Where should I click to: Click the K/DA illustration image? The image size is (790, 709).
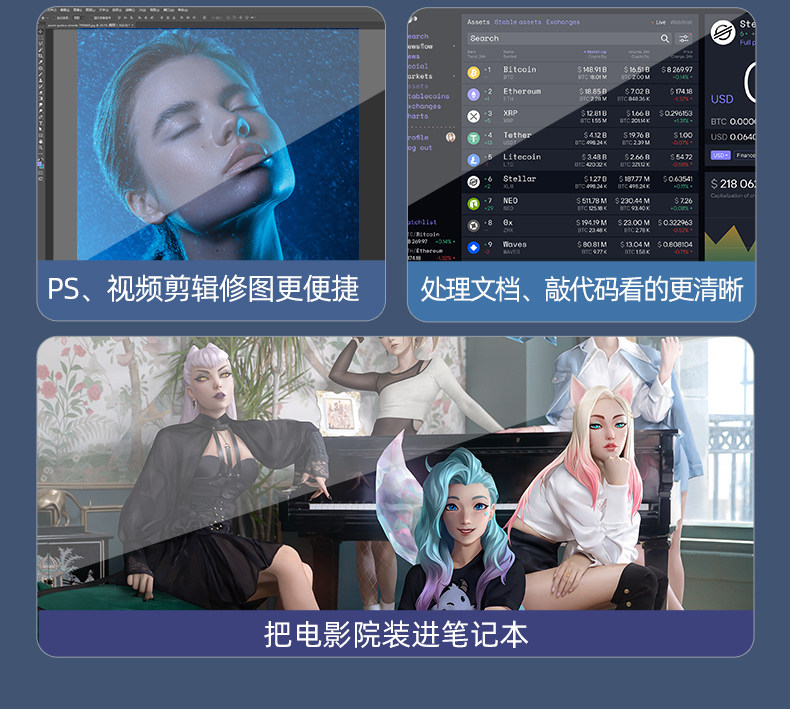[x=396, y=473]
